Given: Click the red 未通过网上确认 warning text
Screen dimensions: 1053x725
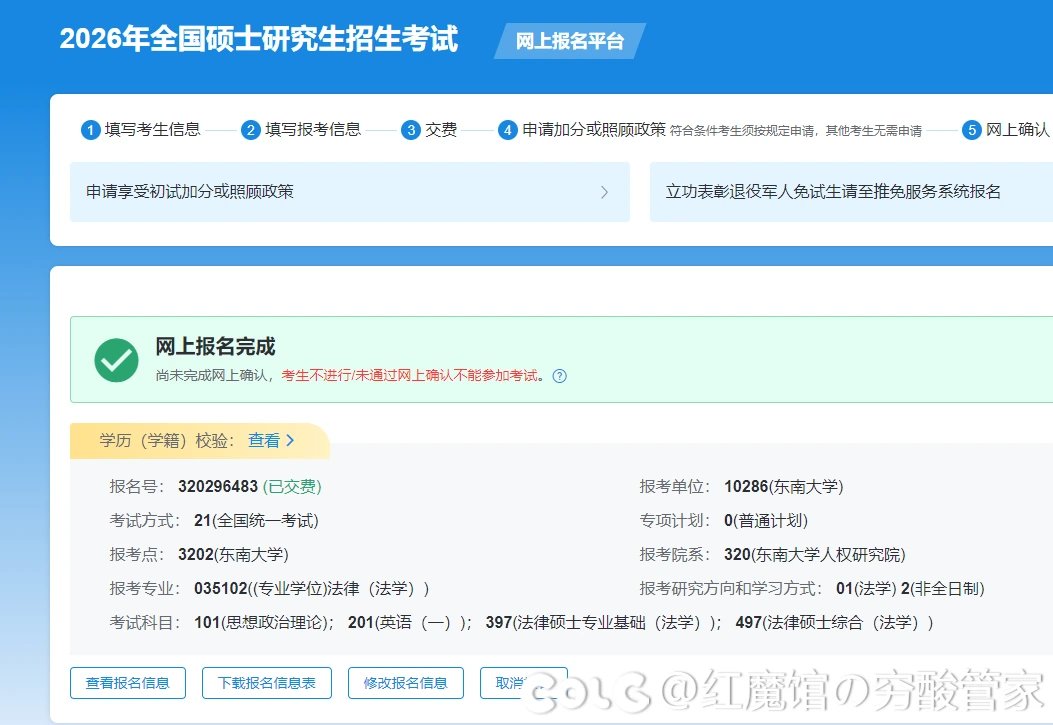Looking at the screenshot, I should (410, 376).
